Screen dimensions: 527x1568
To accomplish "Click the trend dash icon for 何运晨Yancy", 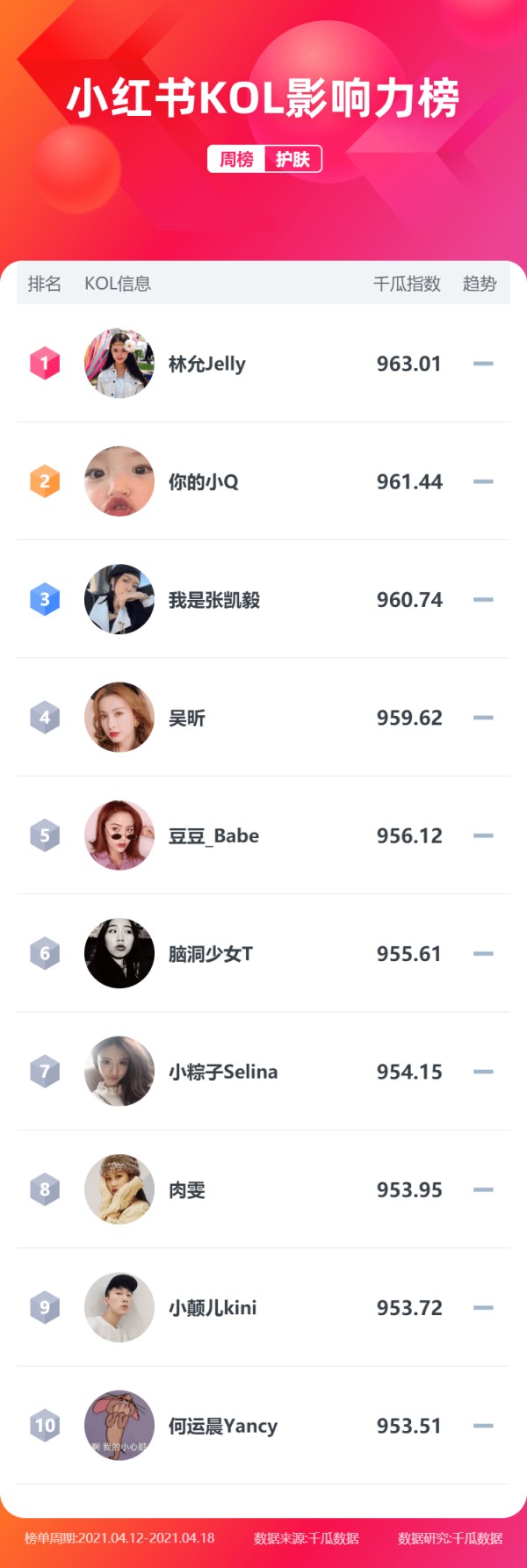I will pos(483,1425).
